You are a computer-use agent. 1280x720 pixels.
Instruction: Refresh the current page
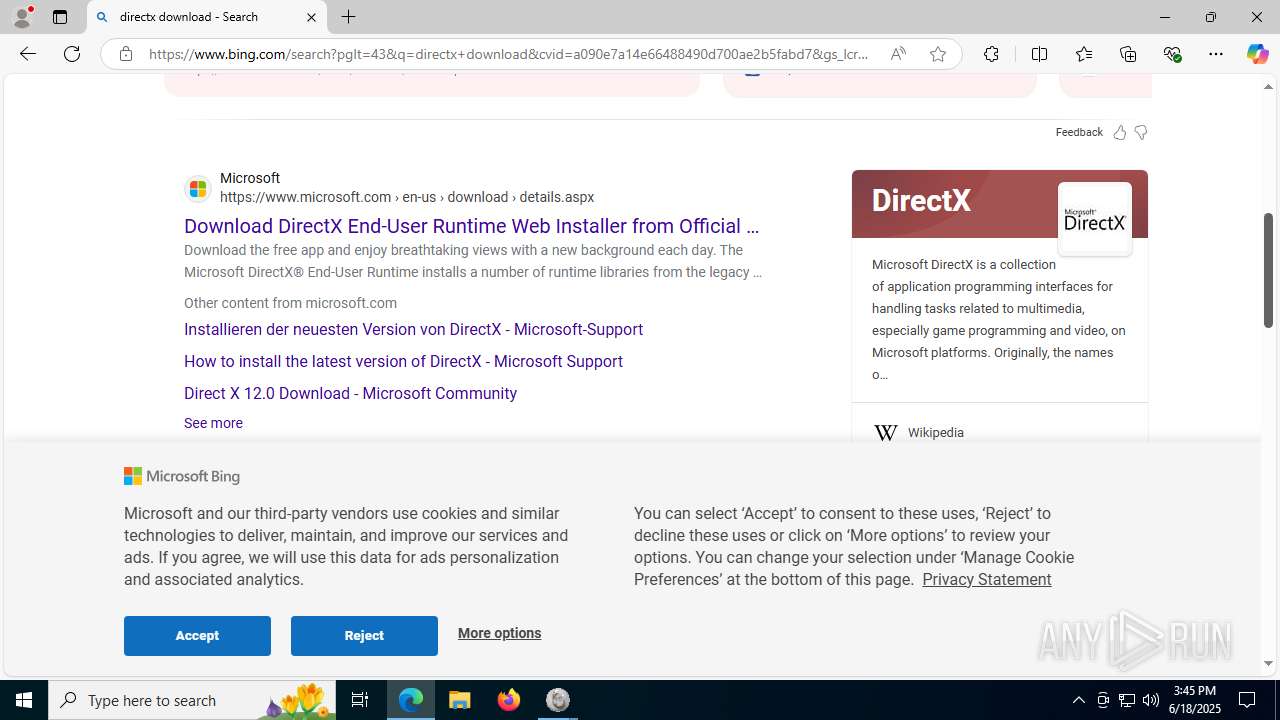(72, 54)
